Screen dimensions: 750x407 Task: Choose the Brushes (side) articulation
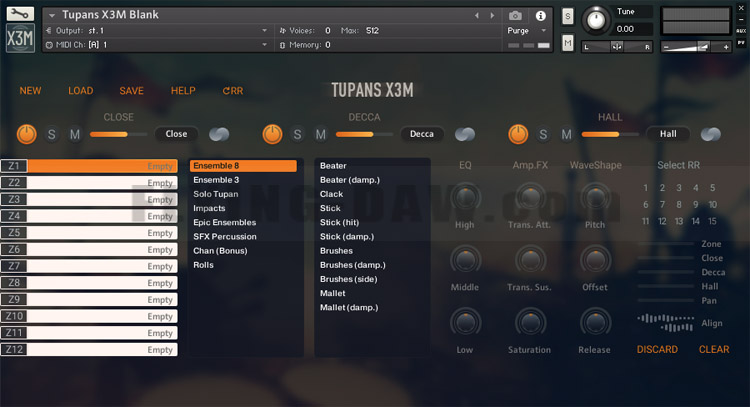[349, 279]
